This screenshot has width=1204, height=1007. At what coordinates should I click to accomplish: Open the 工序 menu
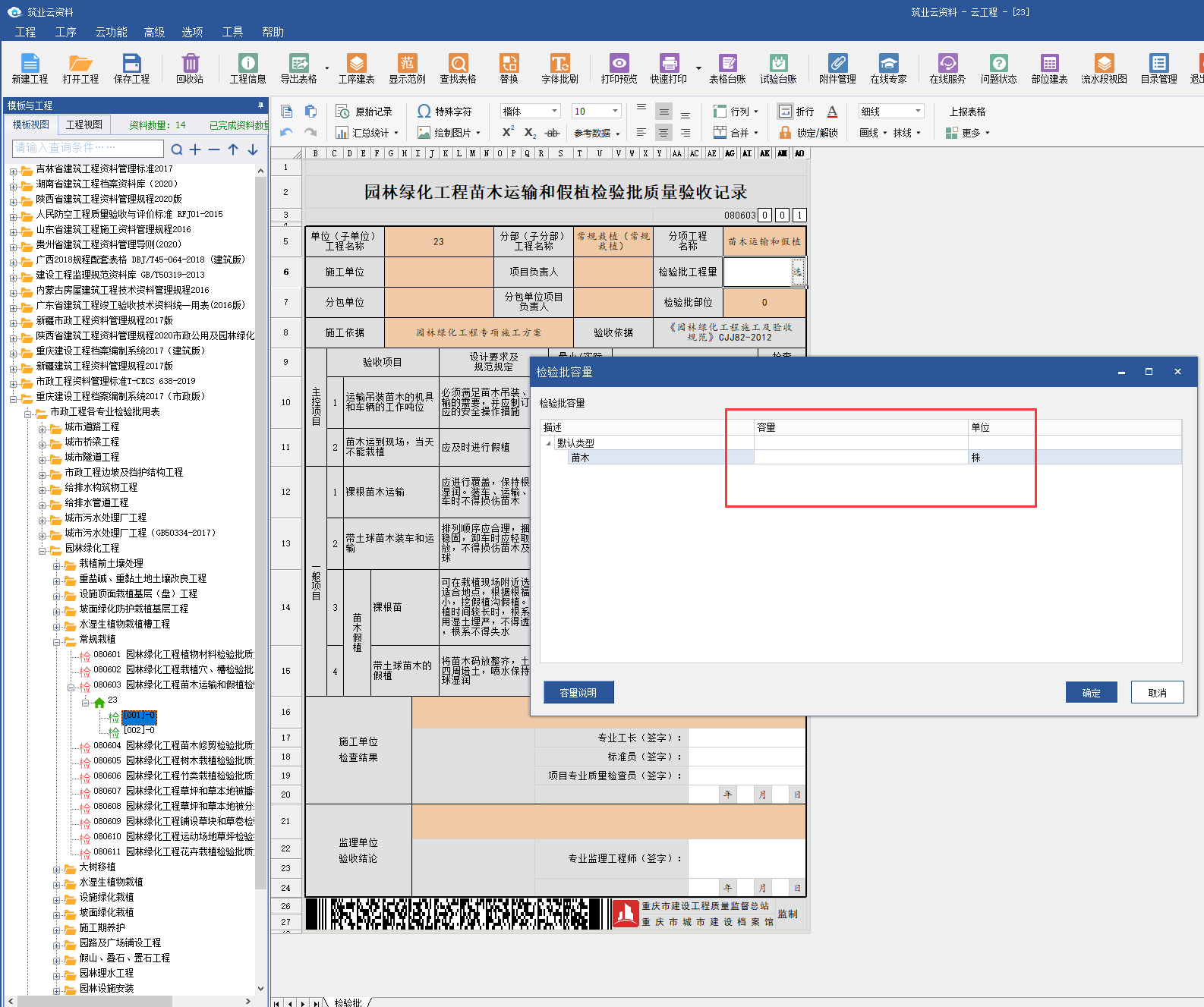click(66, 32)
